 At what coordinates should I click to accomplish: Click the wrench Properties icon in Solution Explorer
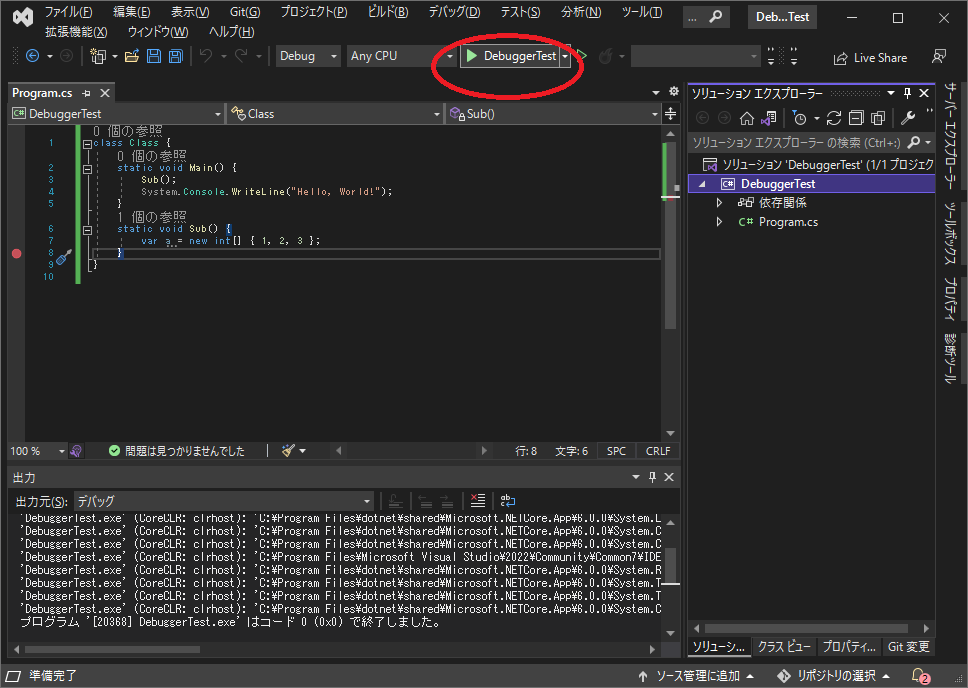[x=908, y=117]
